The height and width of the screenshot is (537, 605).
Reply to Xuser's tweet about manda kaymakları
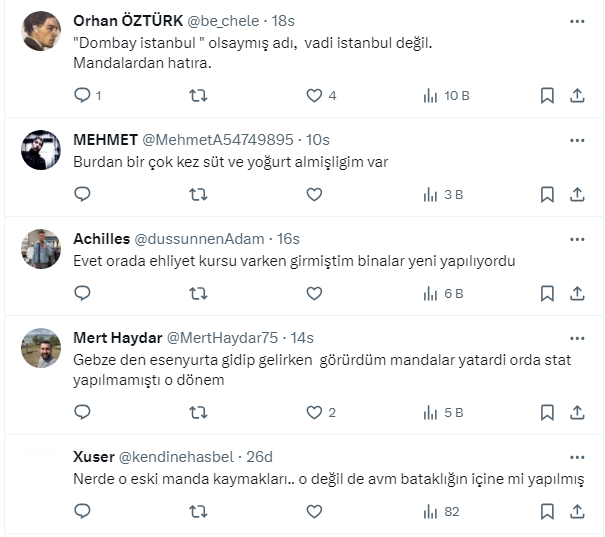pyautogui.click(x=83, y=511)
